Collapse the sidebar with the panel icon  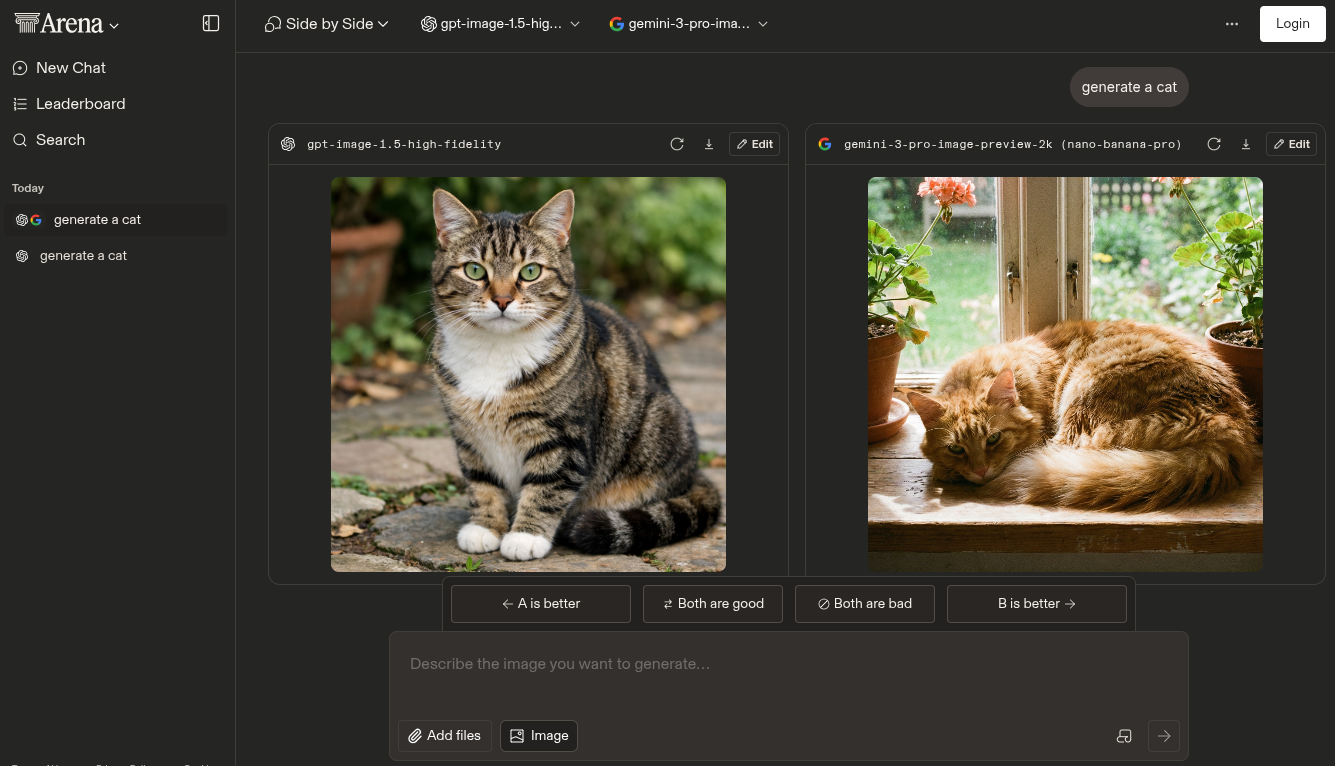[211, 23]
